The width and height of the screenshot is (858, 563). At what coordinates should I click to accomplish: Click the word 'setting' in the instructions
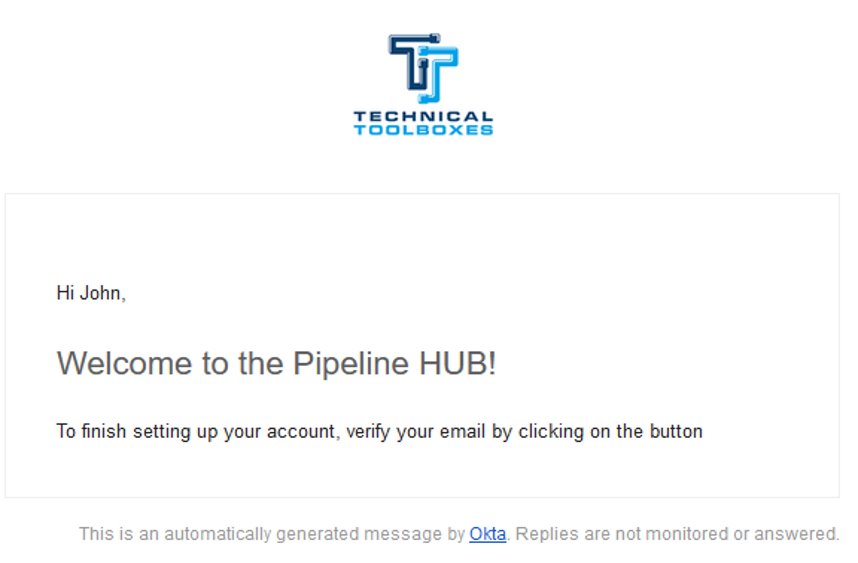(x=161, y=431)
